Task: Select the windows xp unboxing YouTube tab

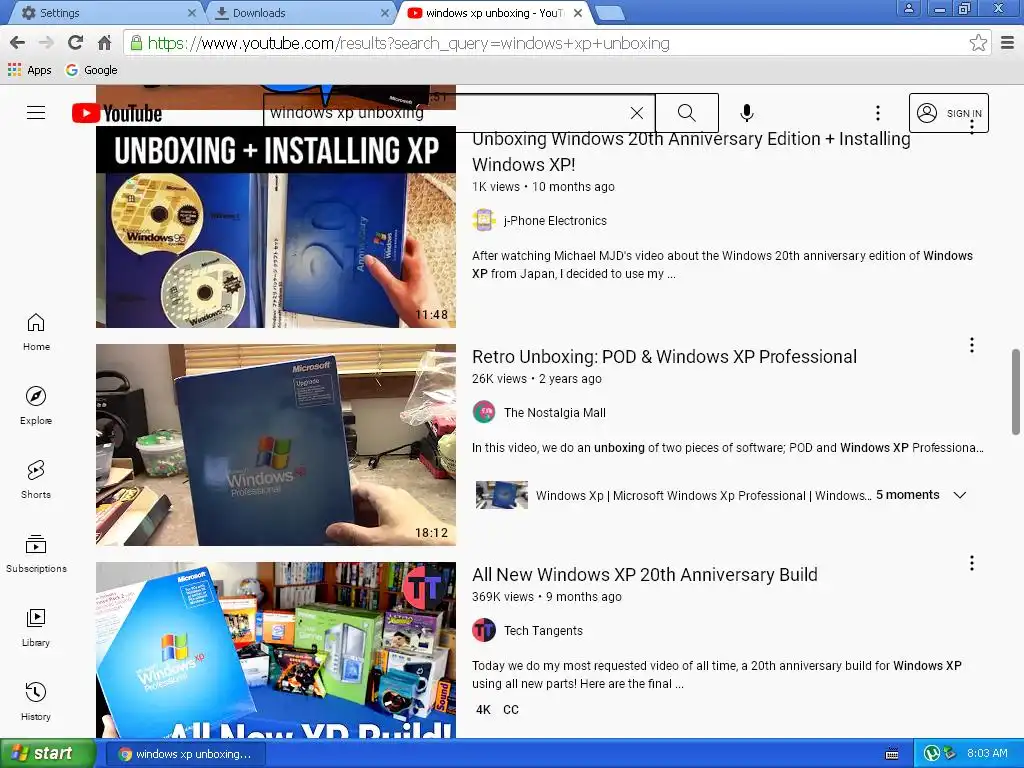Action: pyautogui.click(x=495, y=12)
